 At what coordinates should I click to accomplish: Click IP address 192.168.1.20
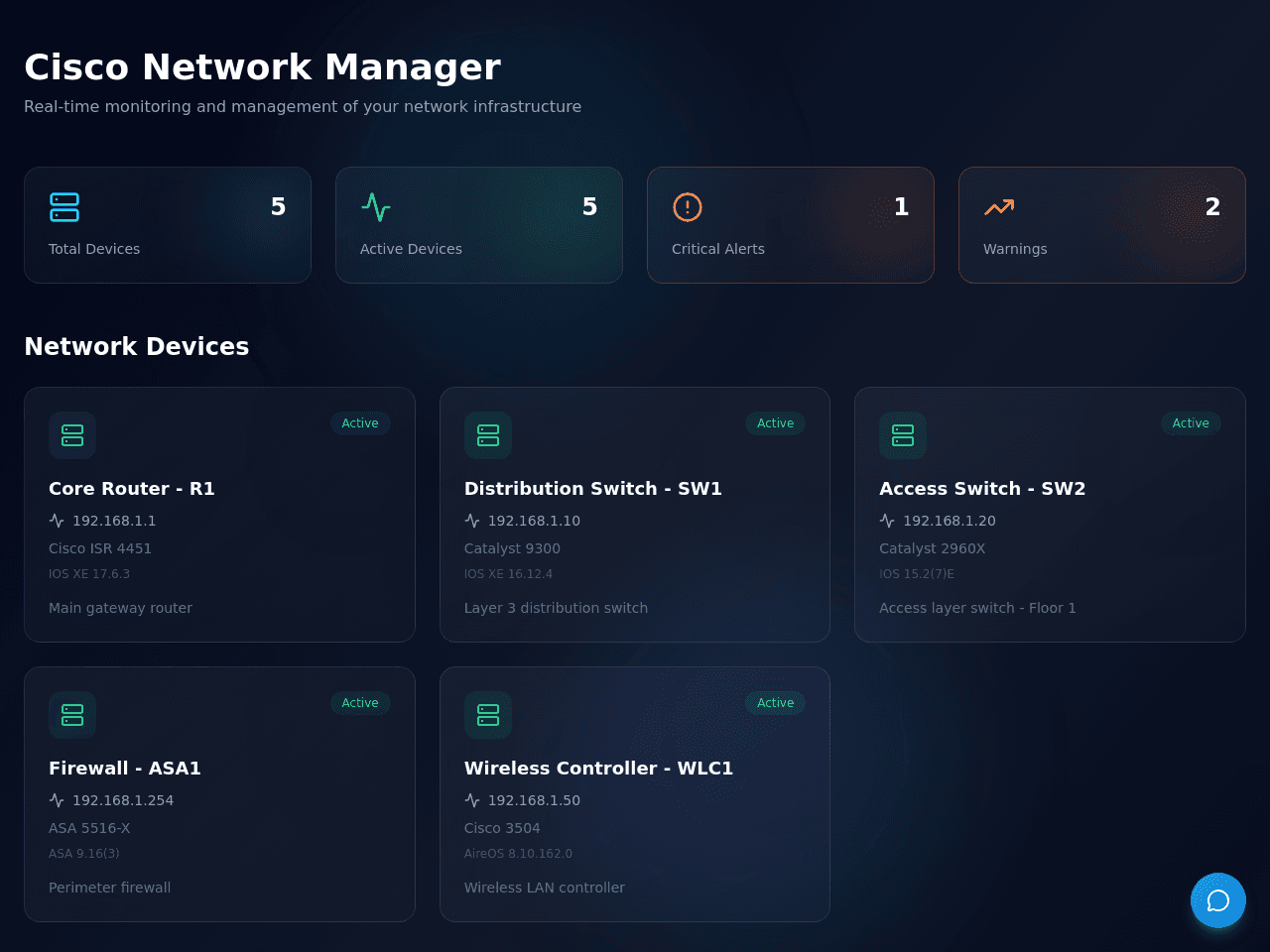950,521
